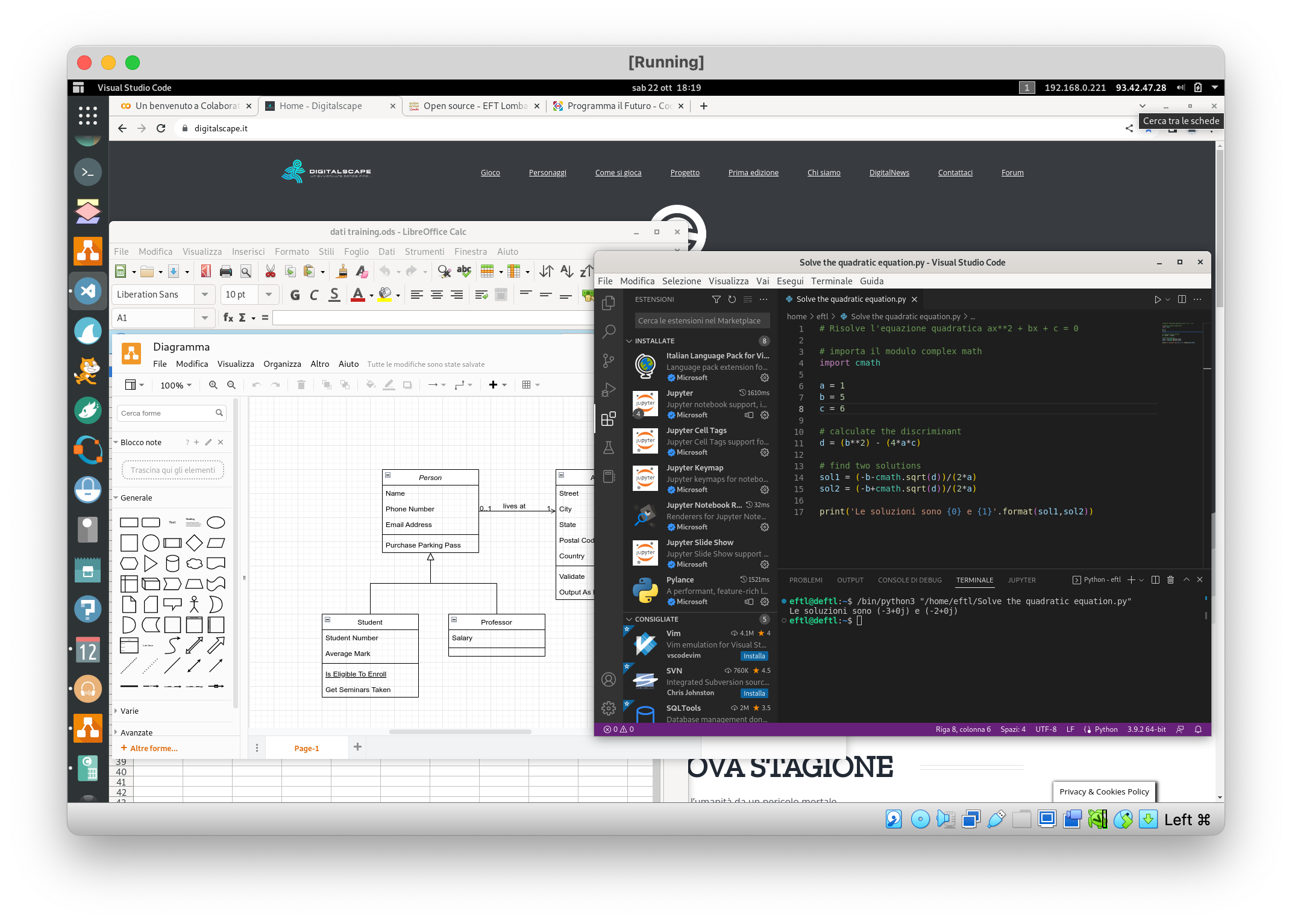The width and height of the screenshot is (1292, 924).
Task: Open the Manage gear in VS Code activity bar
Action: point(609,708)
